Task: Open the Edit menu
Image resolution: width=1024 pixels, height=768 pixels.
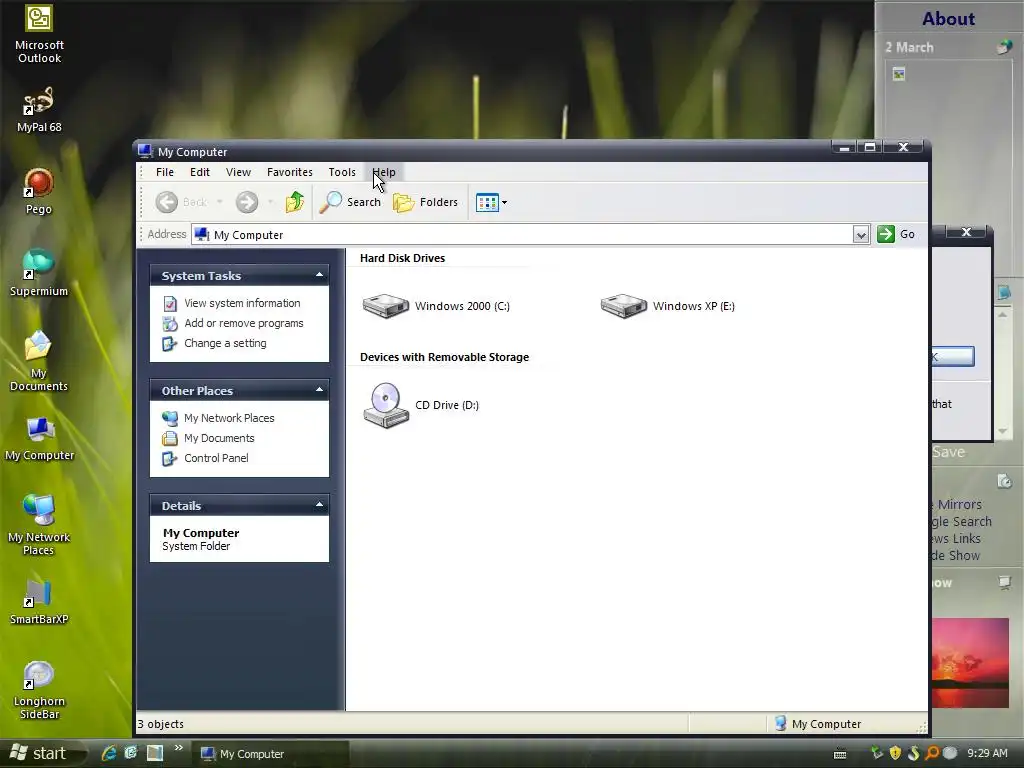Action: click(200, 172)
